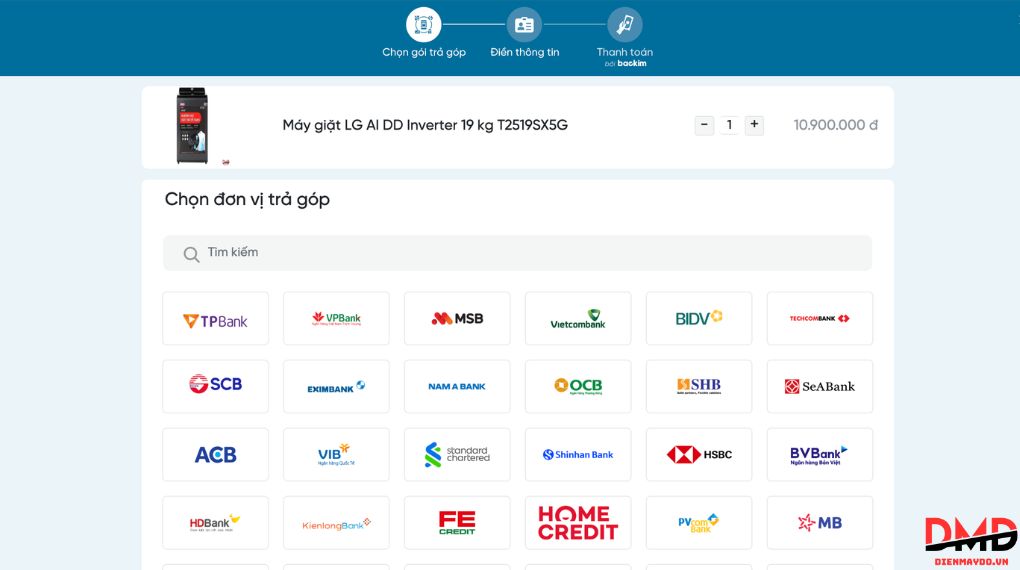1020x570 pixels.
Task: Click the search magnifier icon
Action: [191, 254]
